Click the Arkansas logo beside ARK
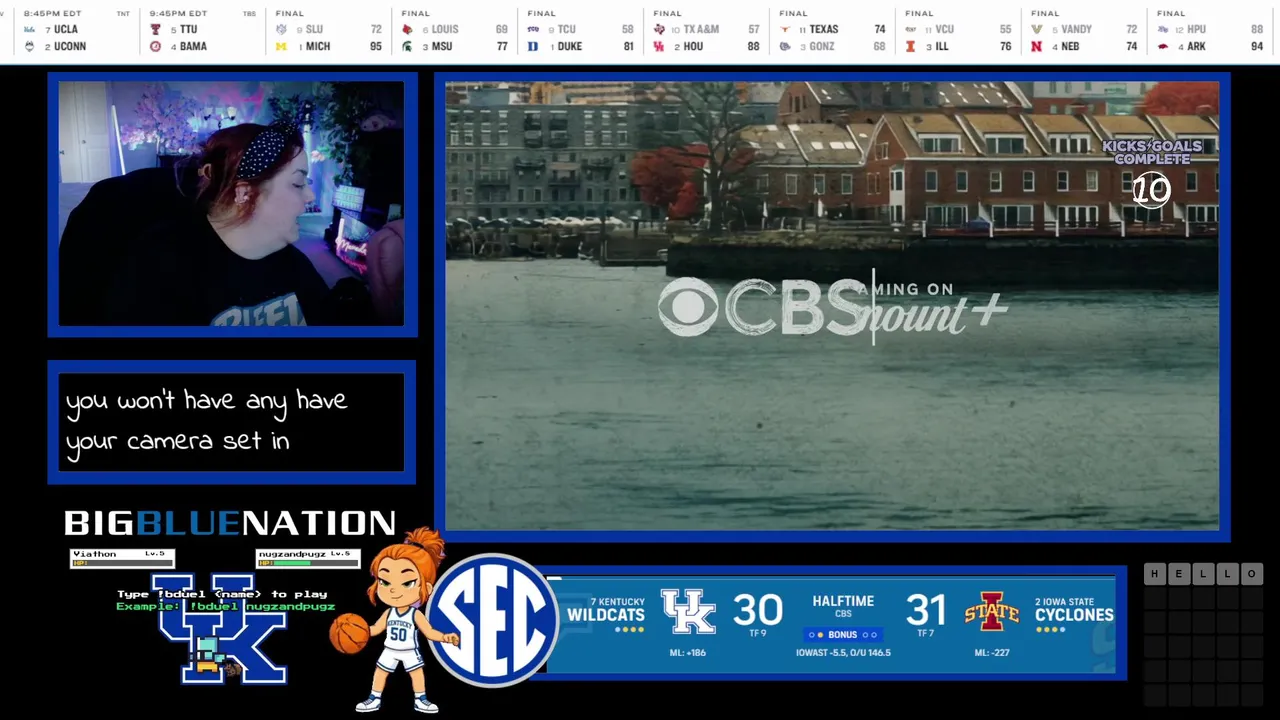The width and height of the screenshot is (1280, 720). (1163, 47)
